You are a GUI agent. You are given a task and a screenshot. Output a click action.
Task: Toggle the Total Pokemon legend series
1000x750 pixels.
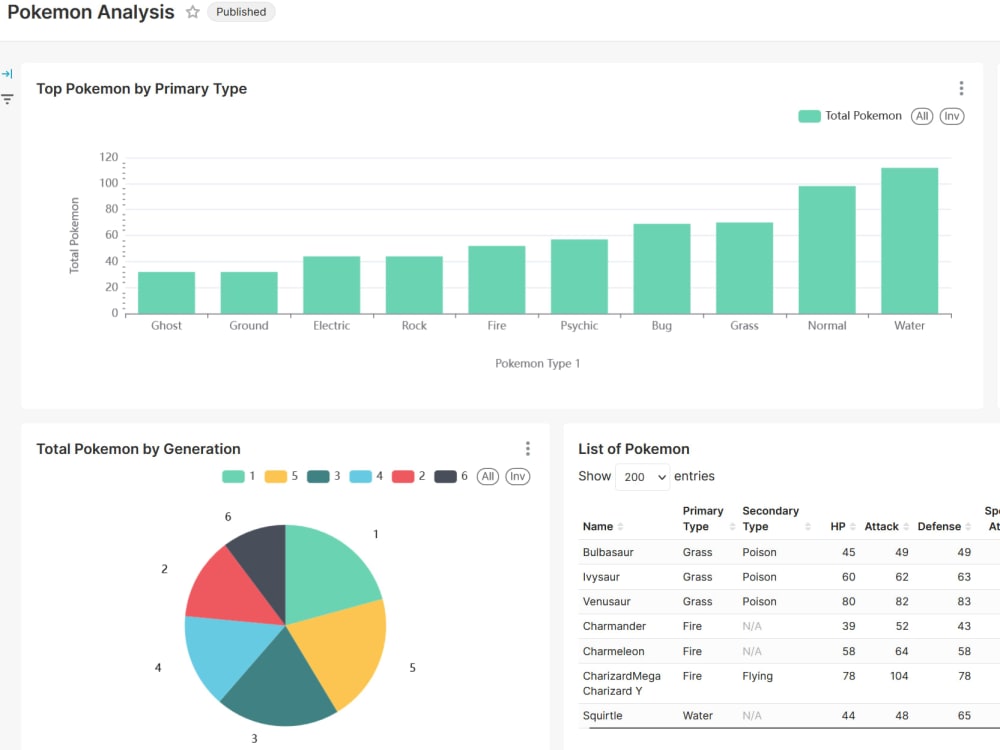point(862,116)
